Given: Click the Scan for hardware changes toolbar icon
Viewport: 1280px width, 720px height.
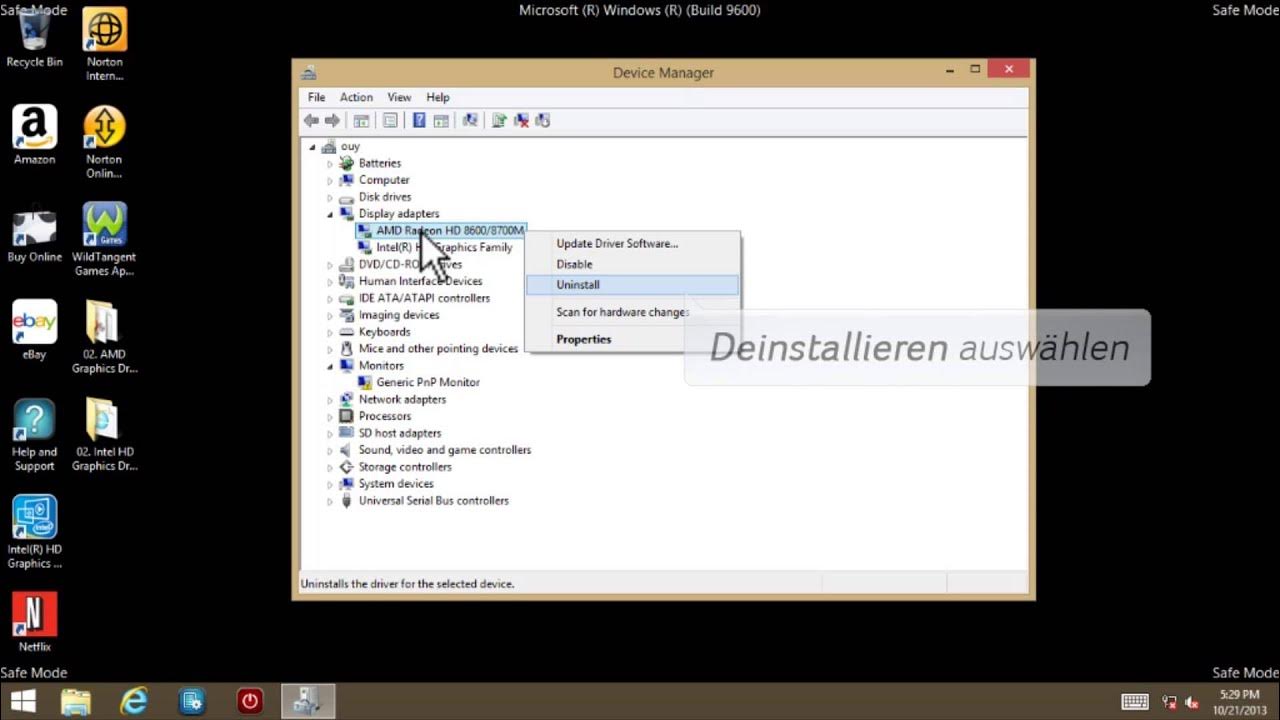Looking at the screenshot, I should [x=469, y=121].
